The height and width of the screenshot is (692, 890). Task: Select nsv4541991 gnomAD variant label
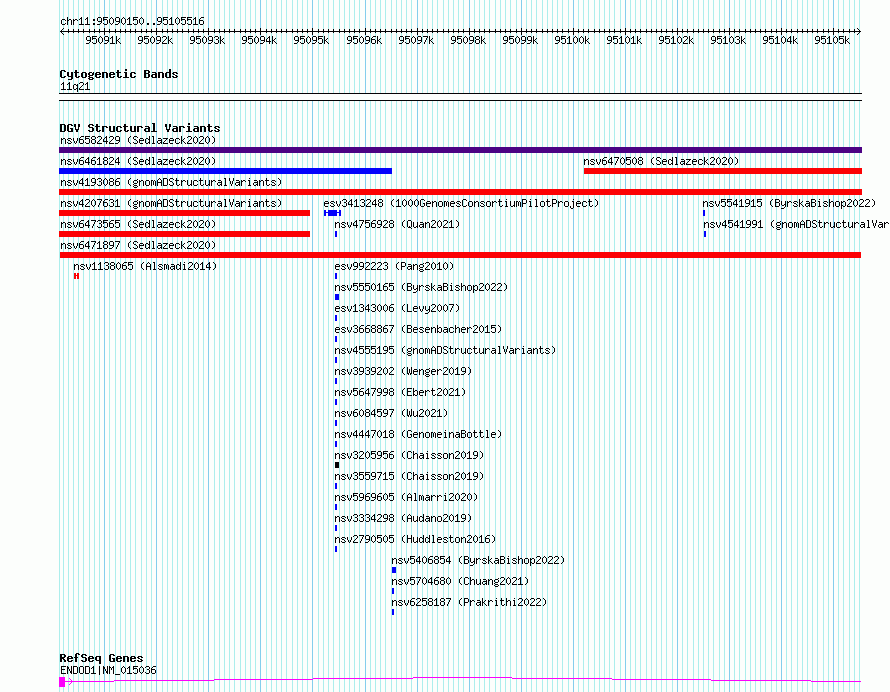point(796,224)
